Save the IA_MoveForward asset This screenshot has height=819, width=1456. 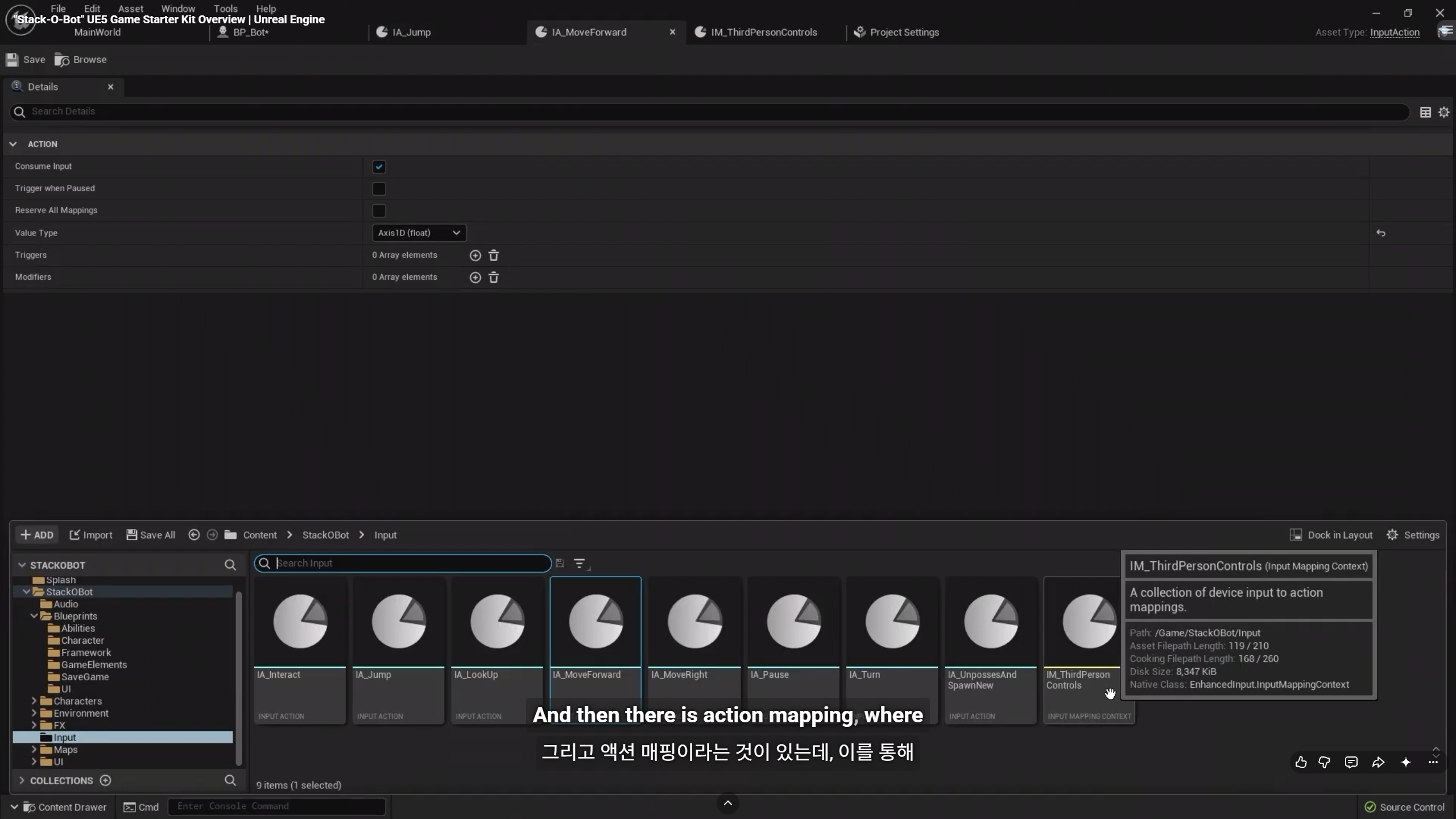tap(25, 60)
